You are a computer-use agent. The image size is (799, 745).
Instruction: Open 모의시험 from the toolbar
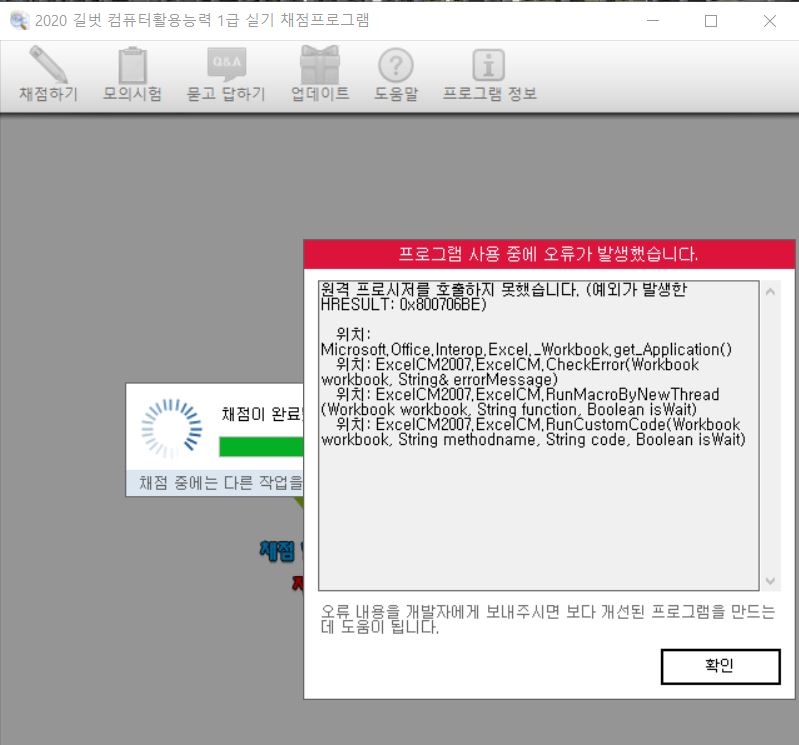tap(132, 66)
